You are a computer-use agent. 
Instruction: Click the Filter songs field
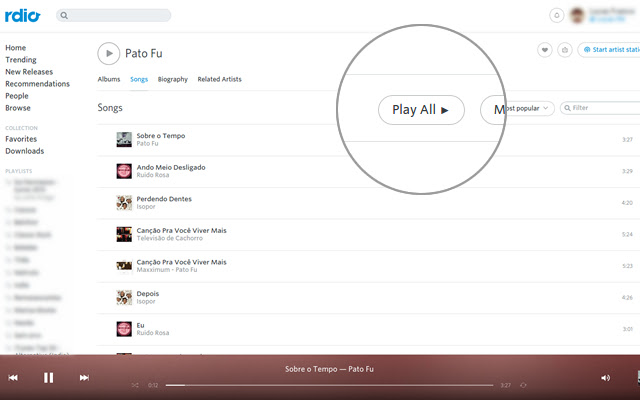600,108
